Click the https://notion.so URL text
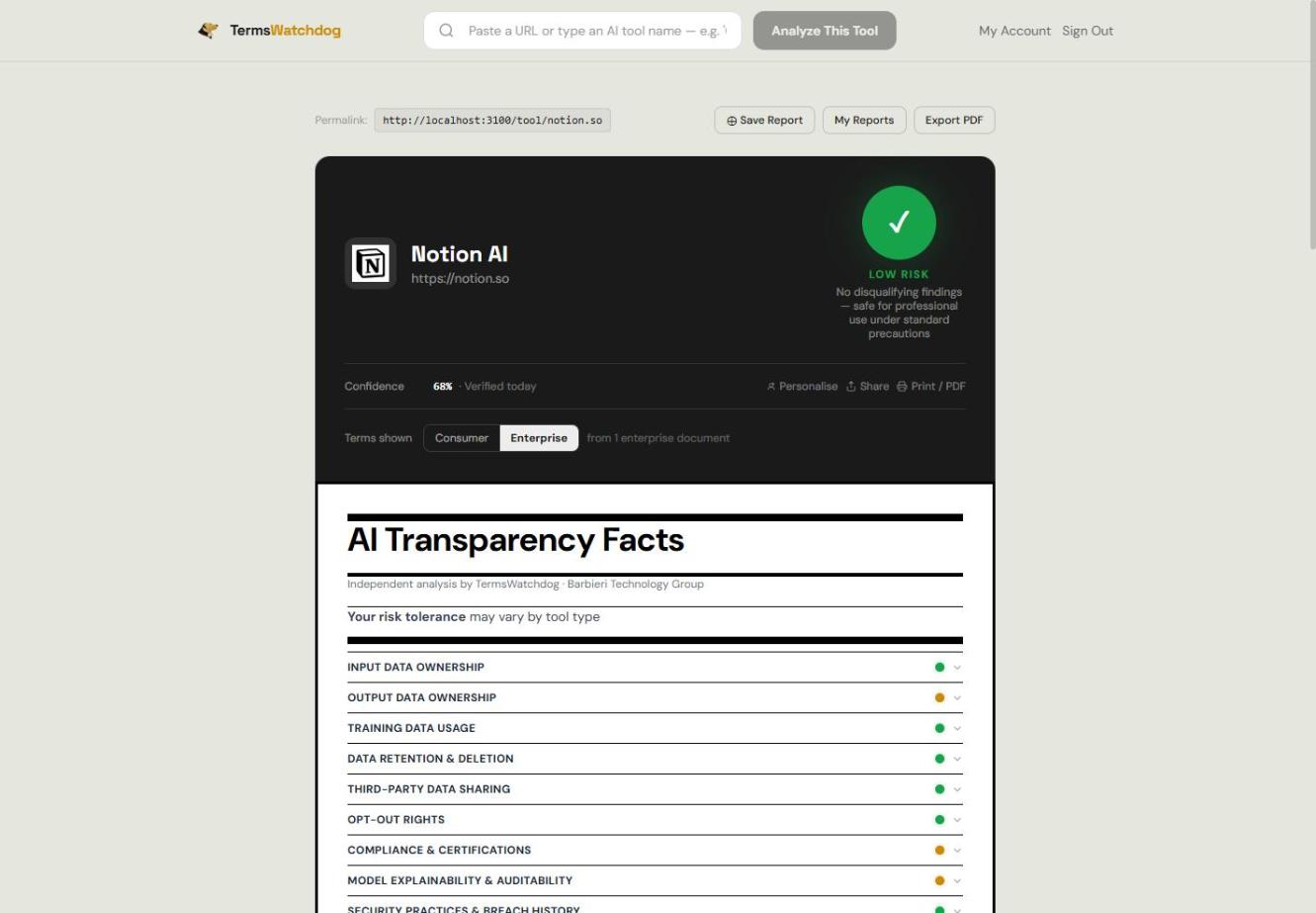Screen dimensions: 1316x913 pyautogui.click(x=460, y=279)
